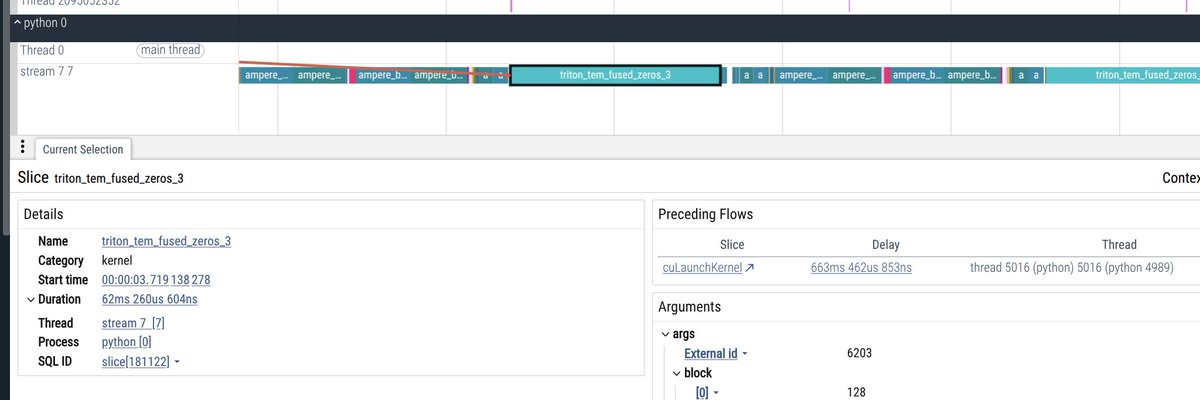Click the Thread column header in Preceding Flows
Image resolution: width=1200 pixels, height=400 pixels.
[1119, 244]
